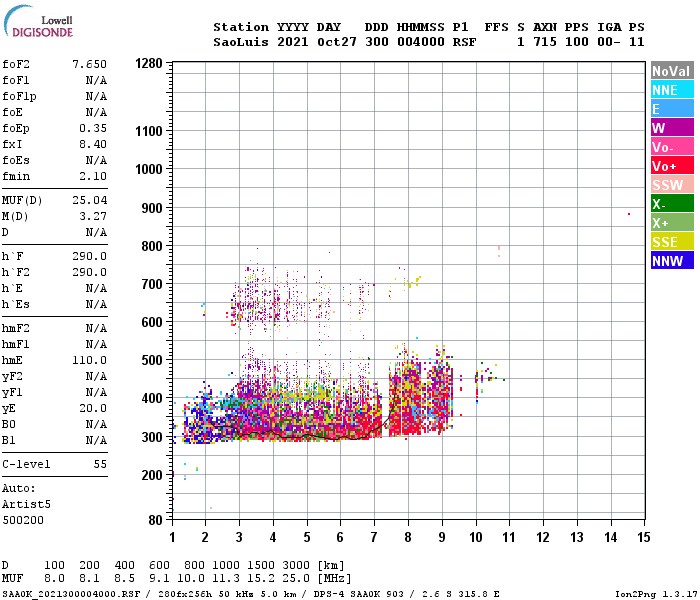
Task: Click the Ion2Png 1.3.17 version text
Action: click(656, 594)
